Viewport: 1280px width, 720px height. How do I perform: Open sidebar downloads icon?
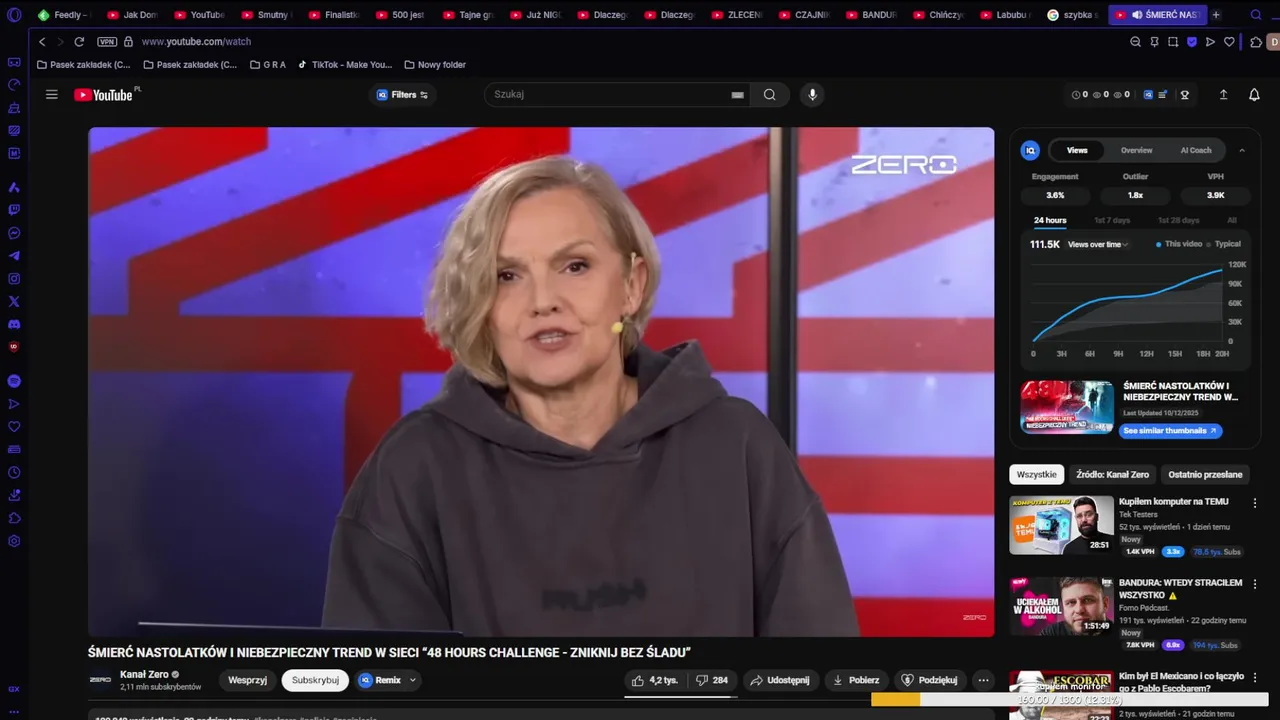coord(14,495)
